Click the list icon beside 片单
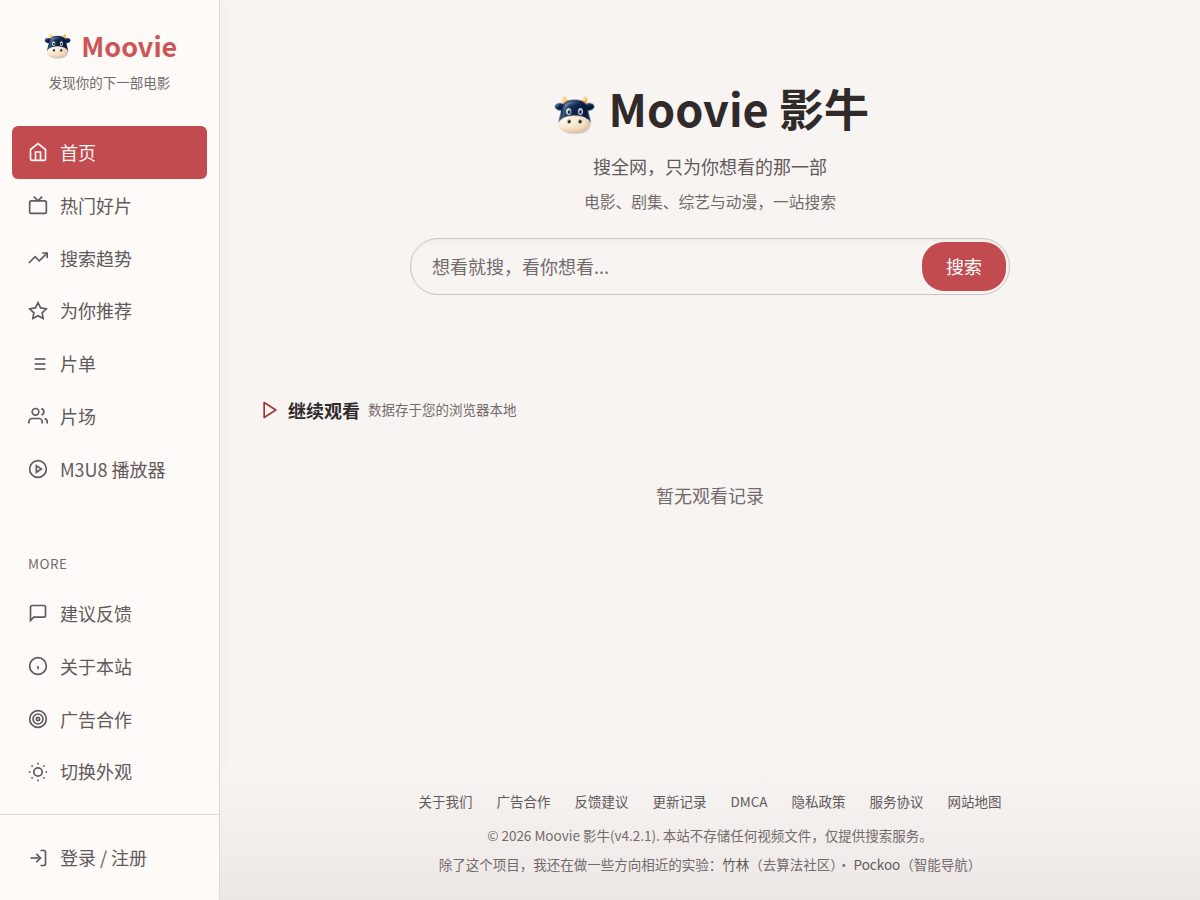Screen dimensions: 1200x900 (38, 364)
